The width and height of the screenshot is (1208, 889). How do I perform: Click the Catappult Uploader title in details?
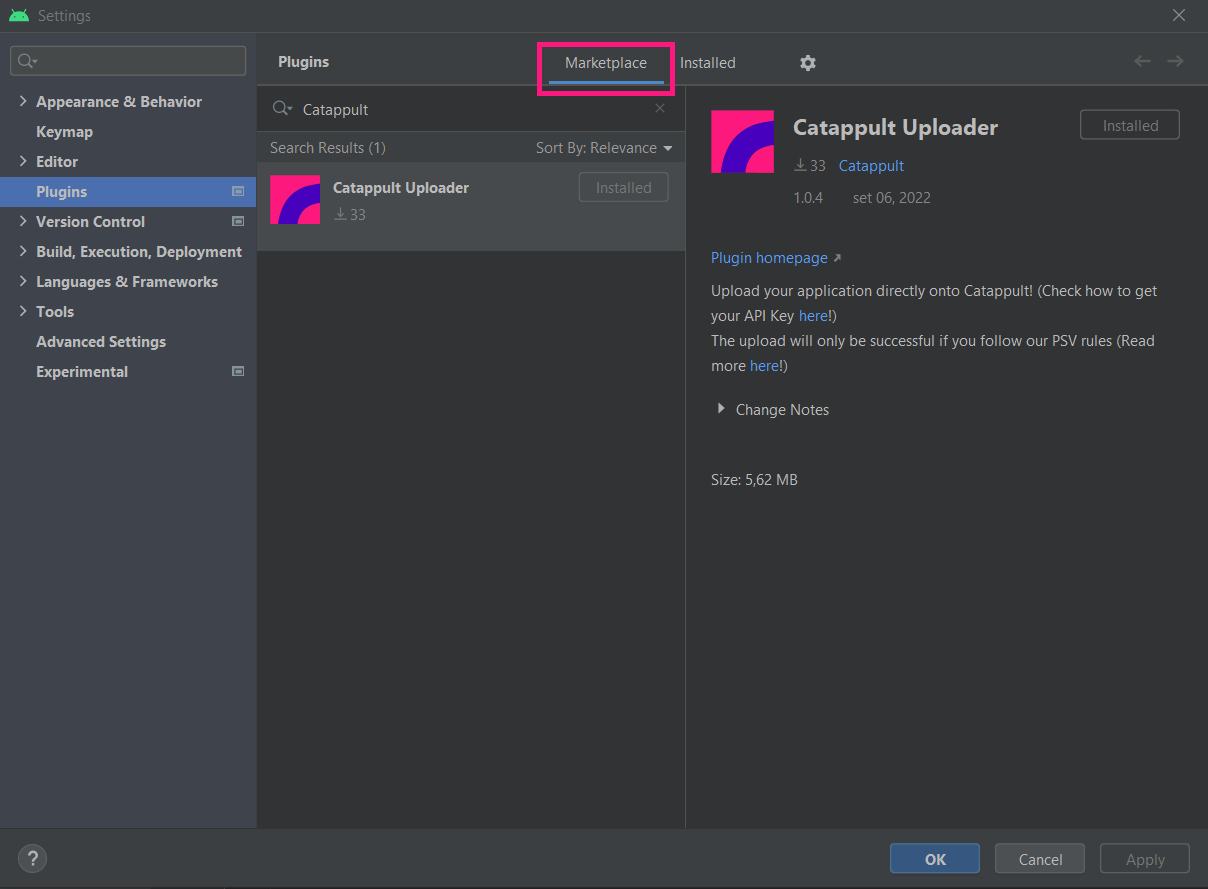coord(895,128)
